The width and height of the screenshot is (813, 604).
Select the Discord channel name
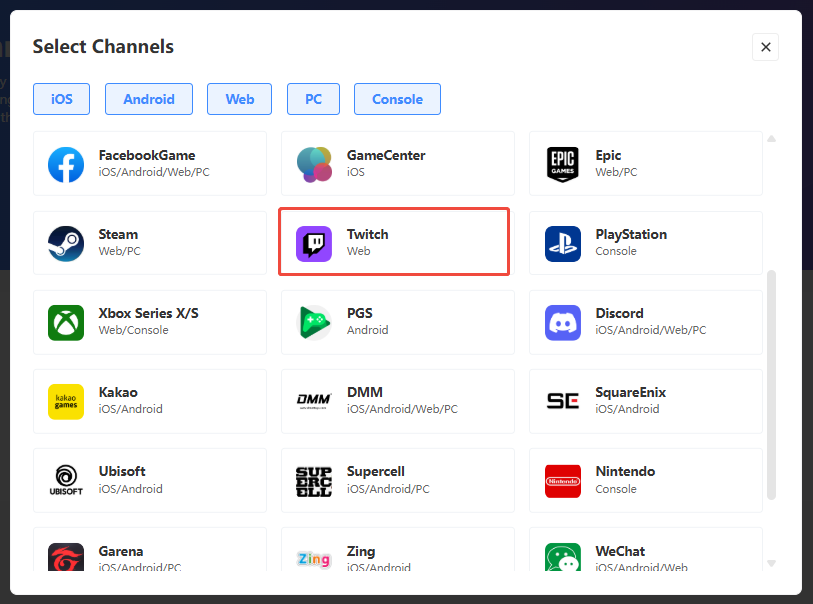point(619,313)
